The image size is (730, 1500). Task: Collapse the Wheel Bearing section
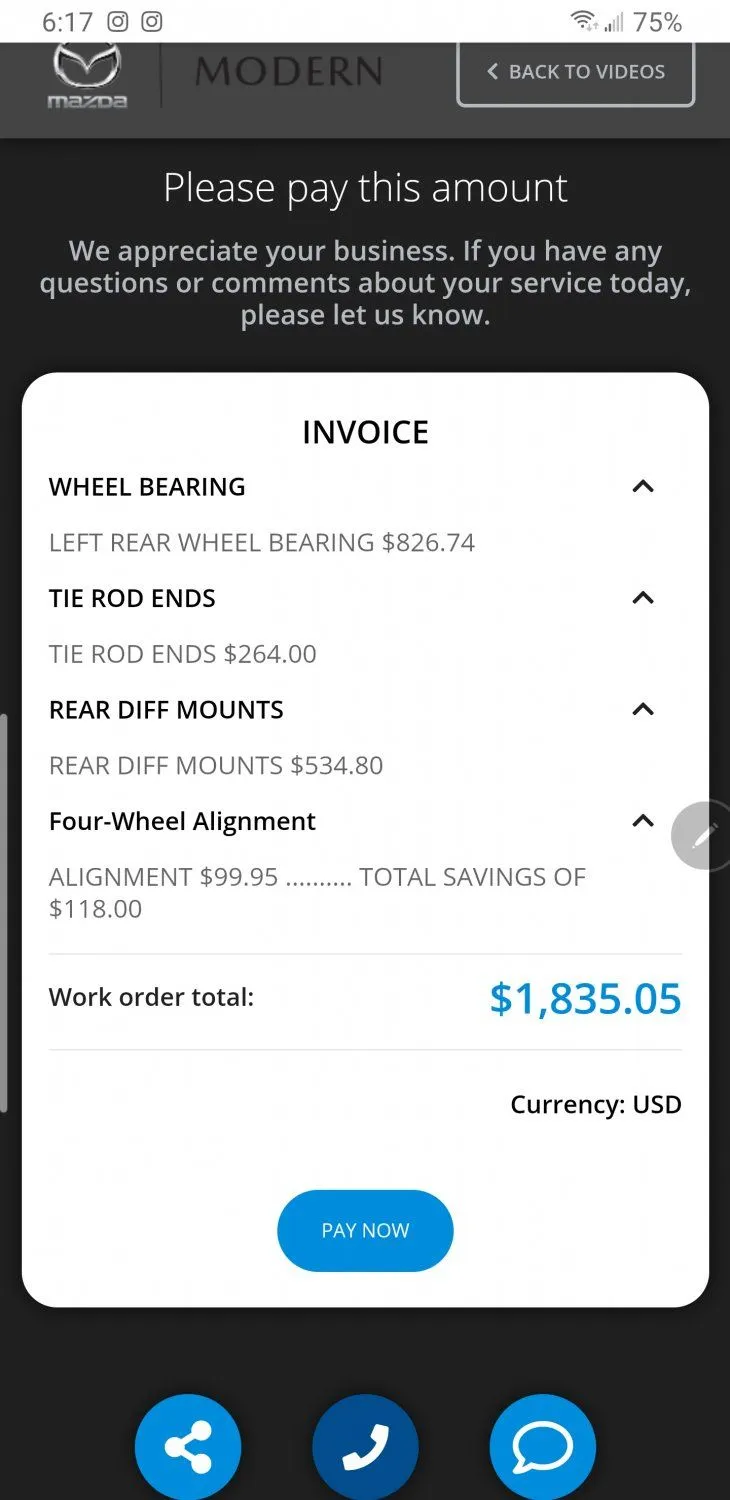click(643, 487)
